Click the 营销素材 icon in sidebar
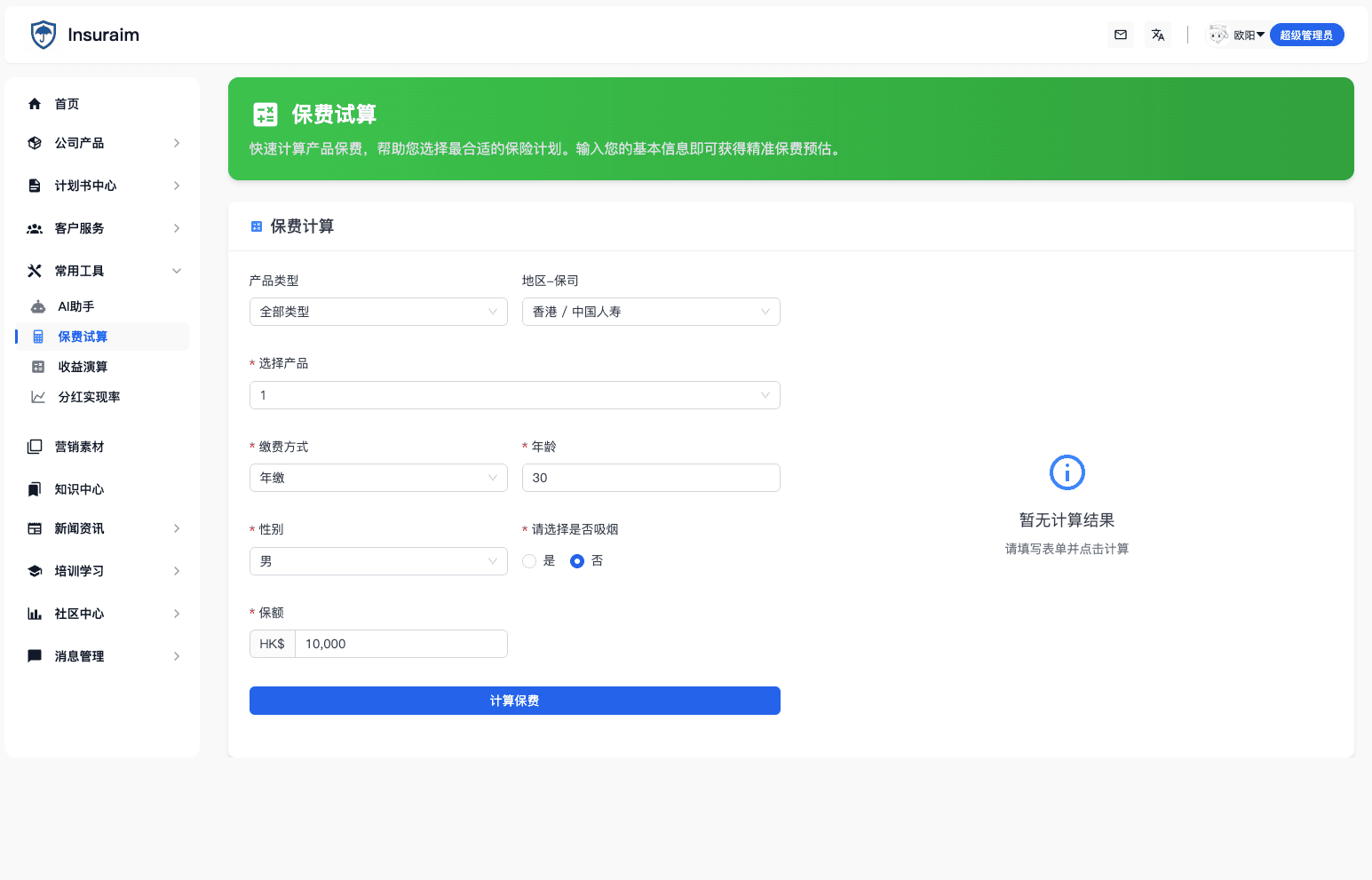Image resolution: width=1372 pixels, height=880 pixels. tap(35, 446)
